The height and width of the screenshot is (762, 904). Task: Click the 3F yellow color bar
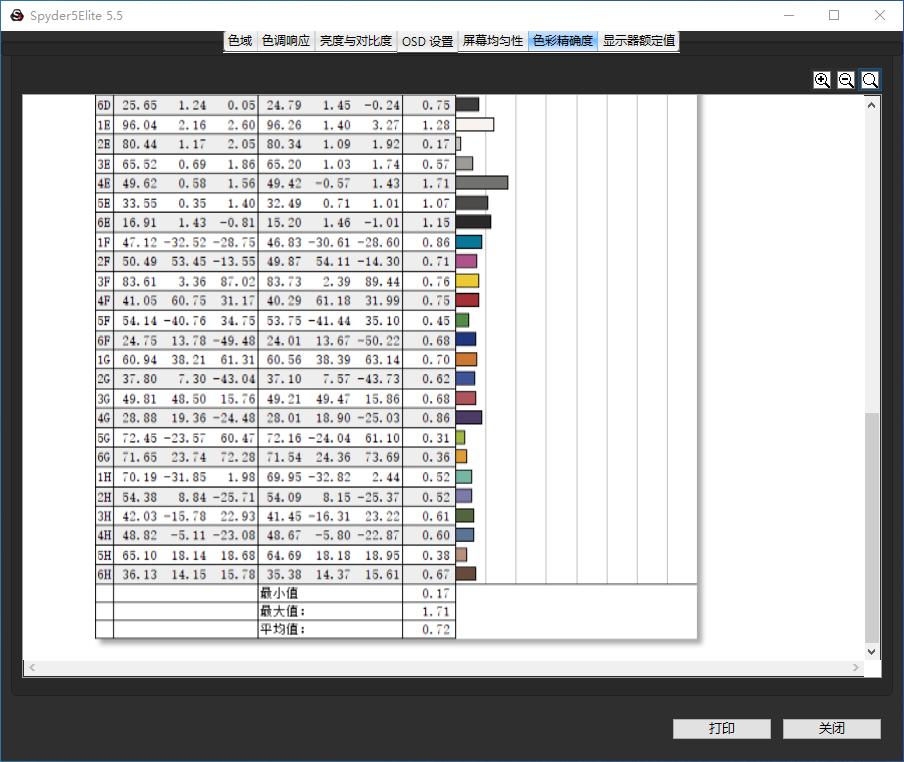point(468,281)
